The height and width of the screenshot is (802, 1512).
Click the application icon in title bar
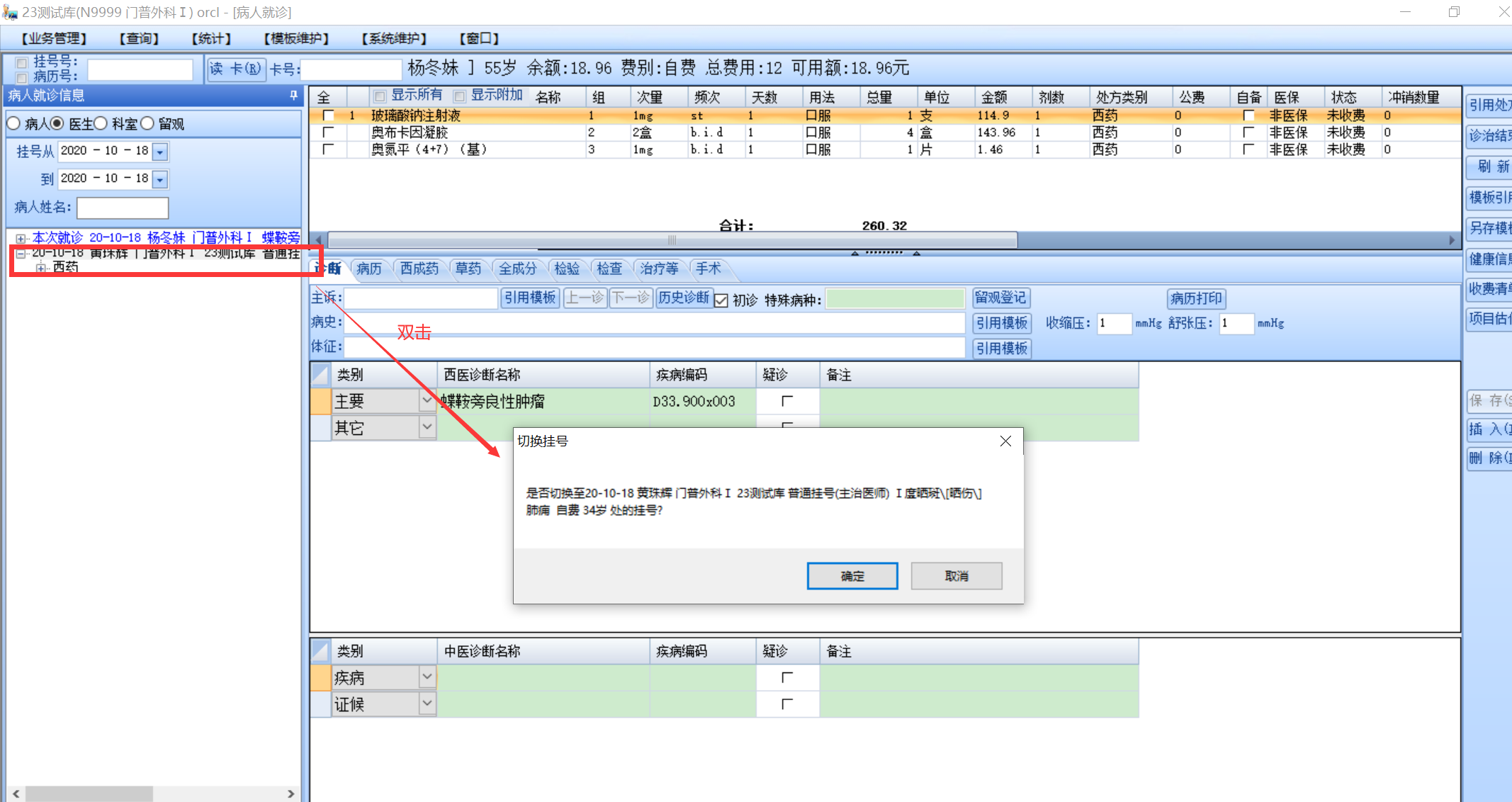[x=9, y=12]
